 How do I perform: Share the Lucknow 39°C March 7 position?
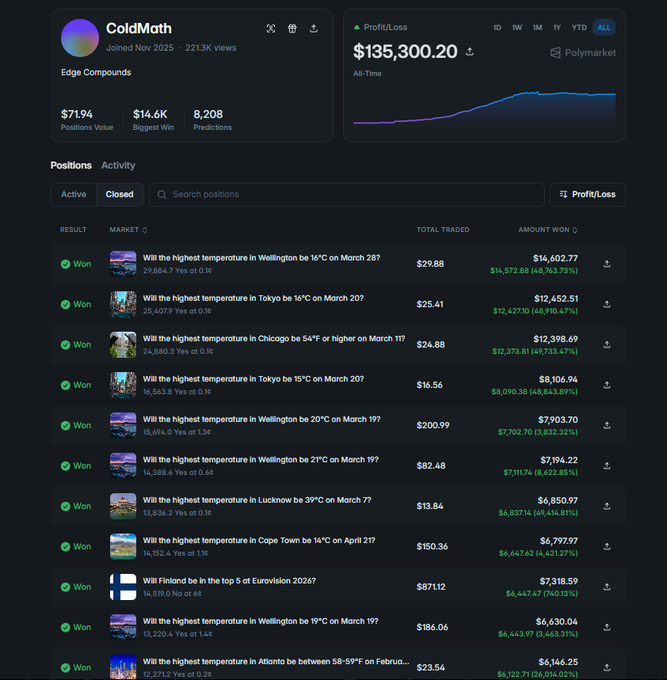point(607,506)
